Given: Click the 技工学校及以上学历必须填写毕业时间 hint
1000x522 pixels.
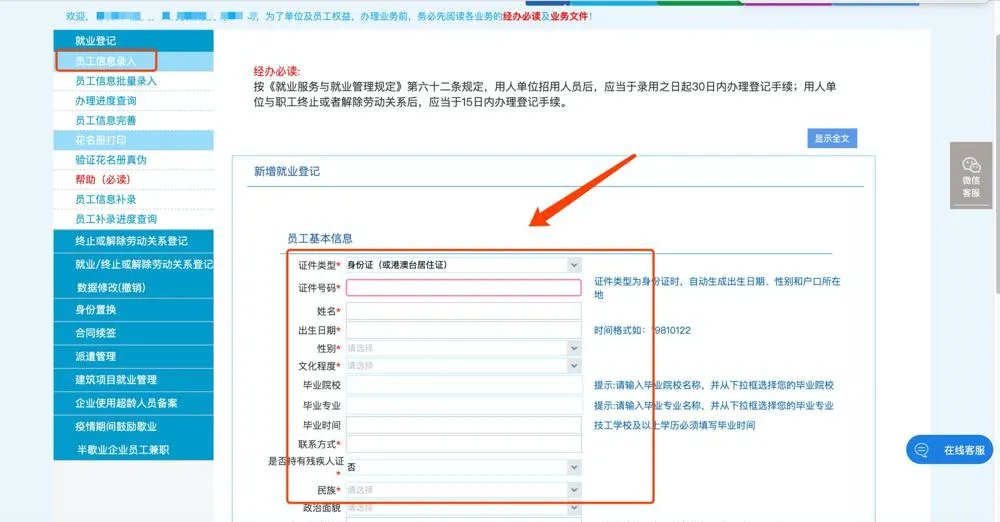Looking at the screenshot, I should [674, 425].
